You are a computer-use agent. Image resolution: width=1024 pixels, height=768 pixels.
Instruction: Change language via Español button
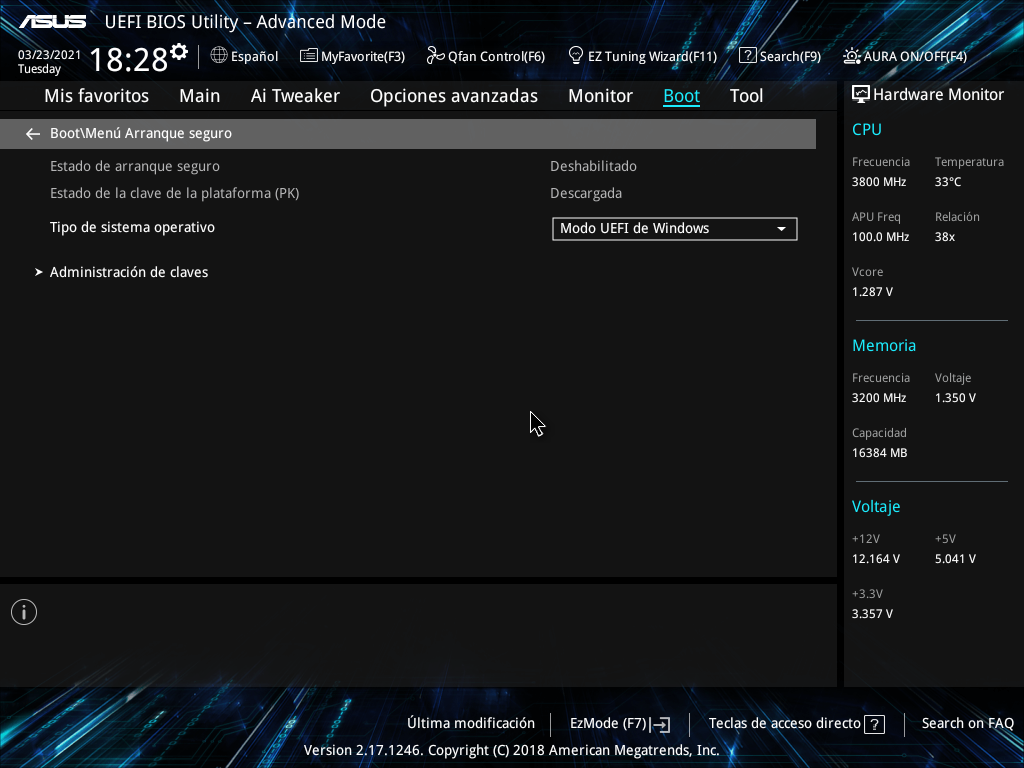pos(244,56)
